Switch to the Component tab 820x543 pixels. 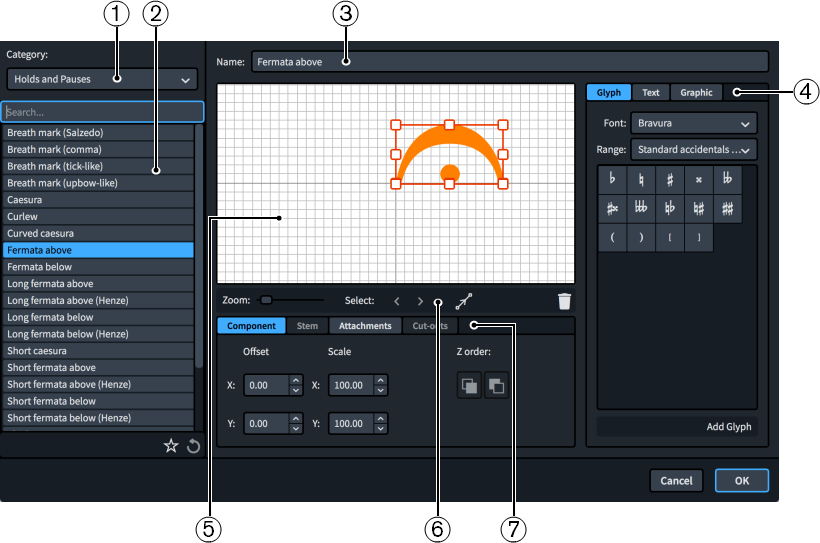(251, 326)
